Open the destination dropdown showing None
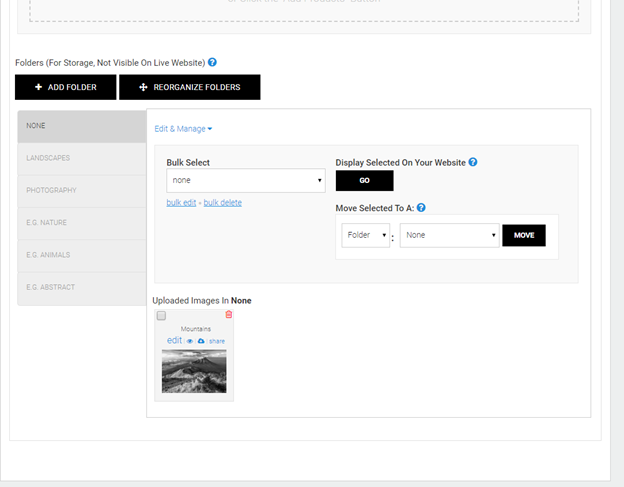 click(448, 236)
